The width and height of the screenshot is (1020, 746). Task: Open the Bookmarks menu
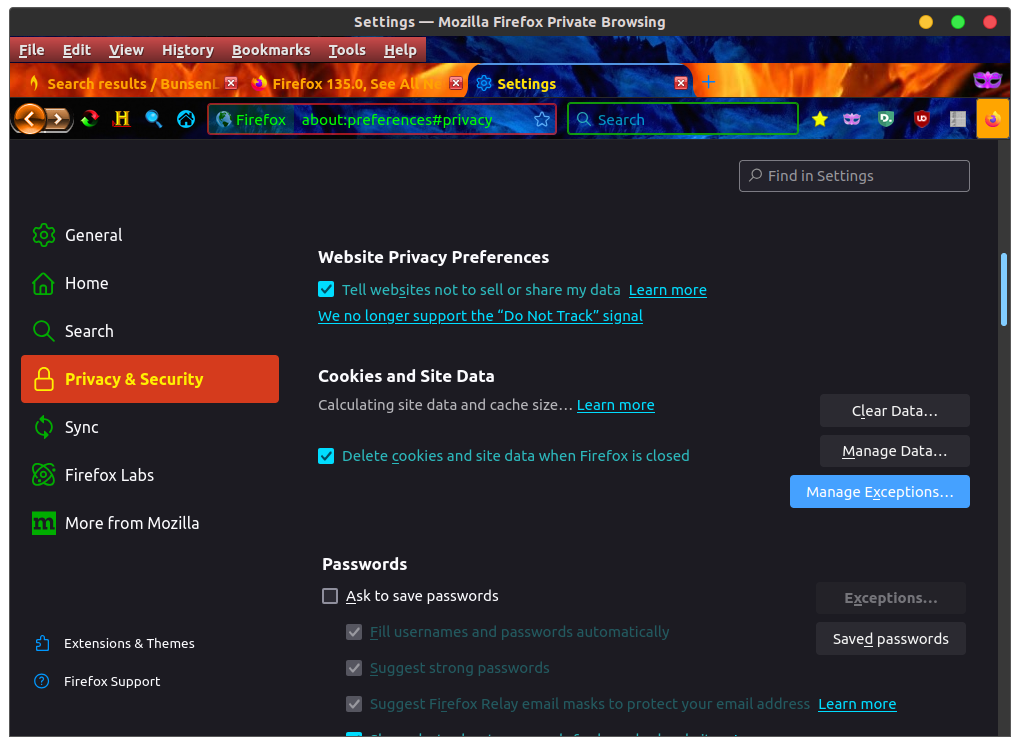click(x=271, y=50)
